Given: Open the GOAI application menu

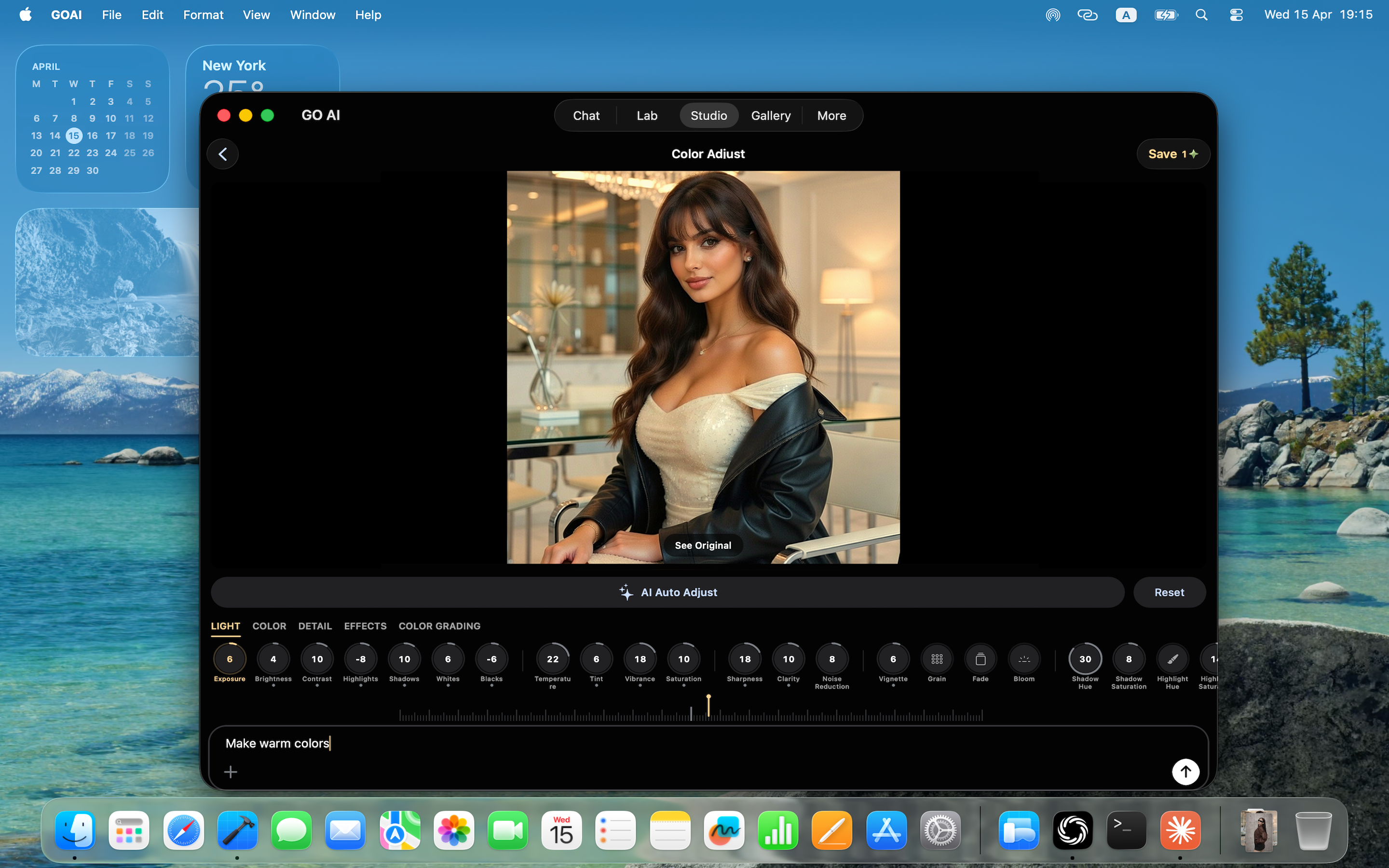Looking at the screenshot, I should (67, 15).
